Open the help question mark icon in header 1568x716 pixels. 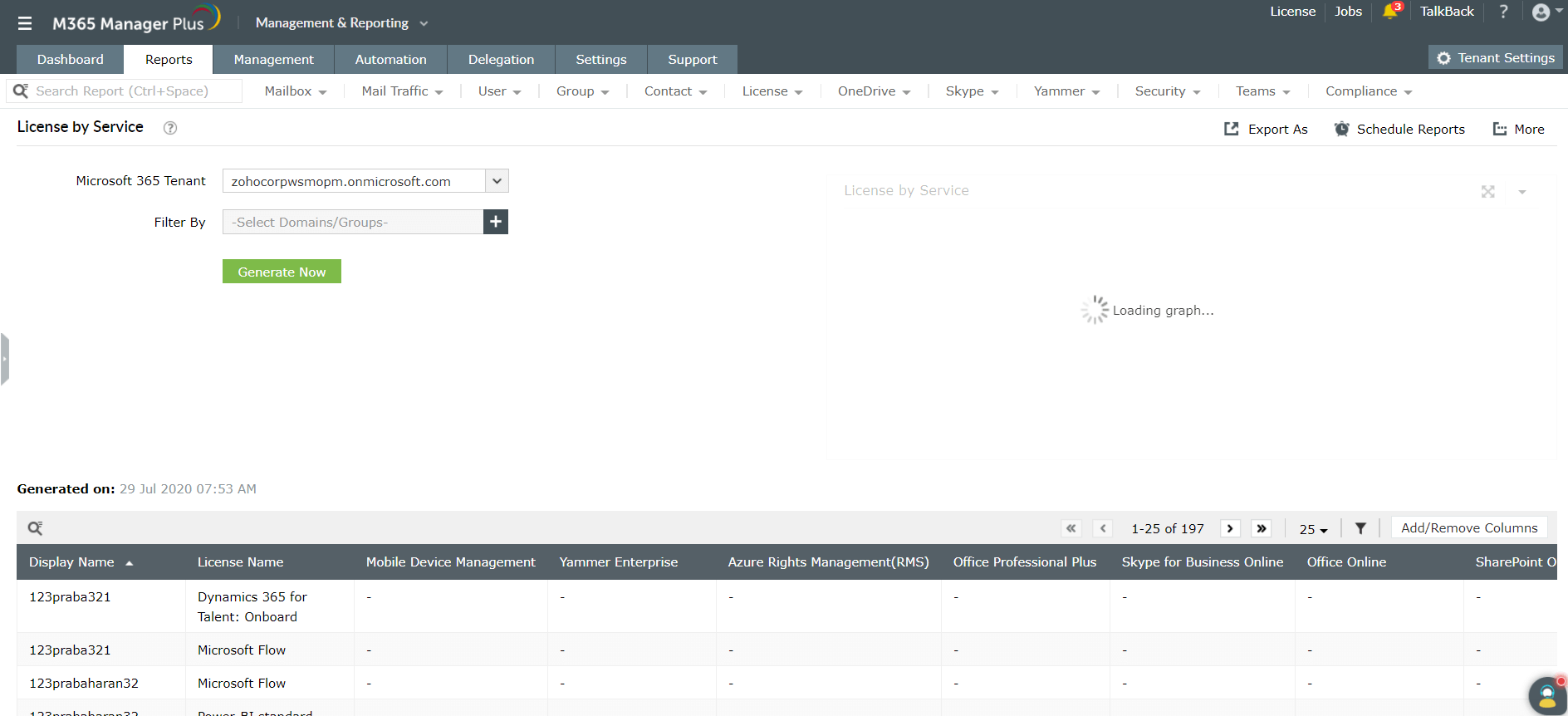(x=1503, y=12)
